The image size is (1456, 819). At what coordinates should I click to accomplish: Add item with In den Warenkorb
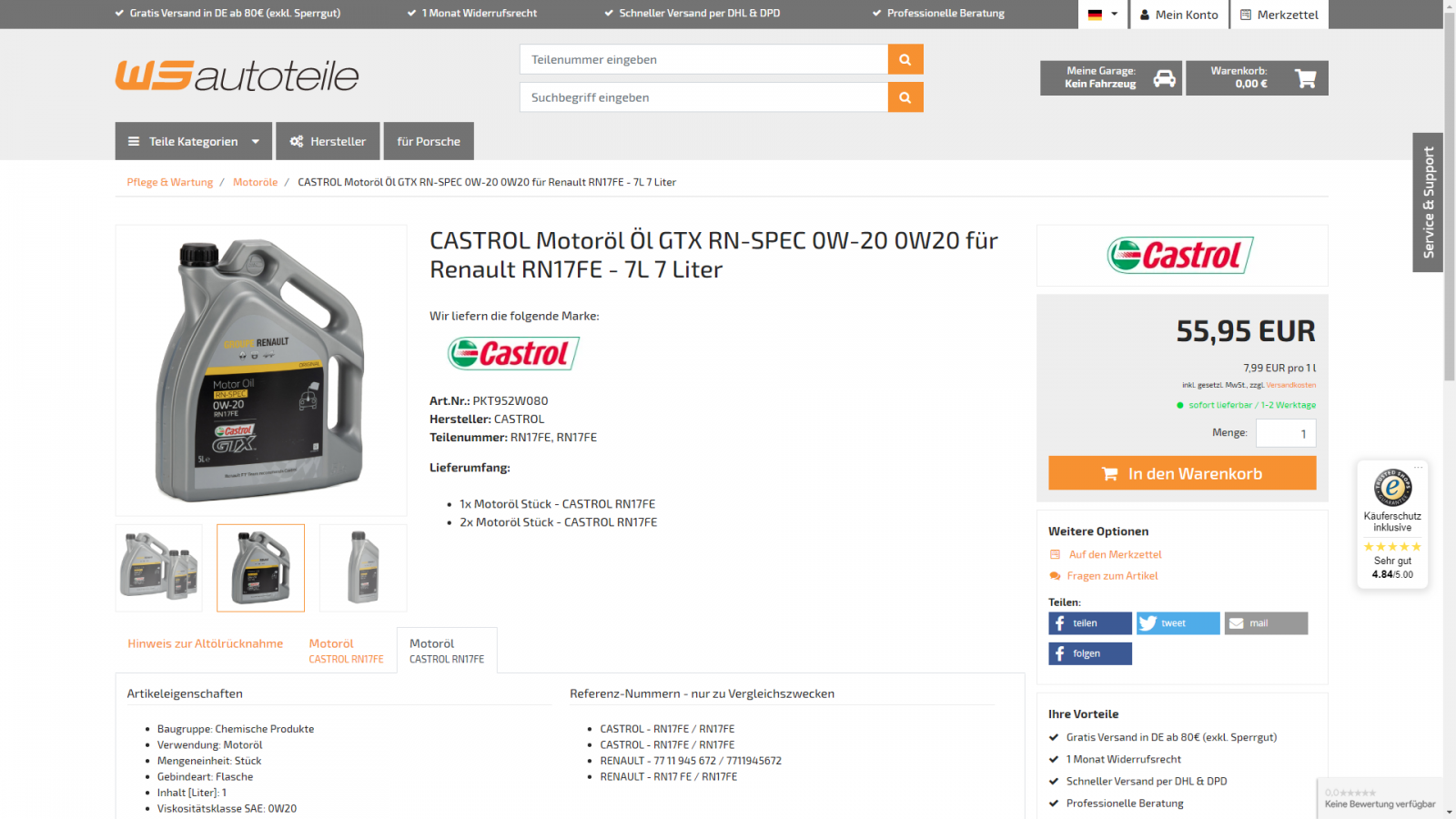pyautogui.click(x=1182, y=473)
